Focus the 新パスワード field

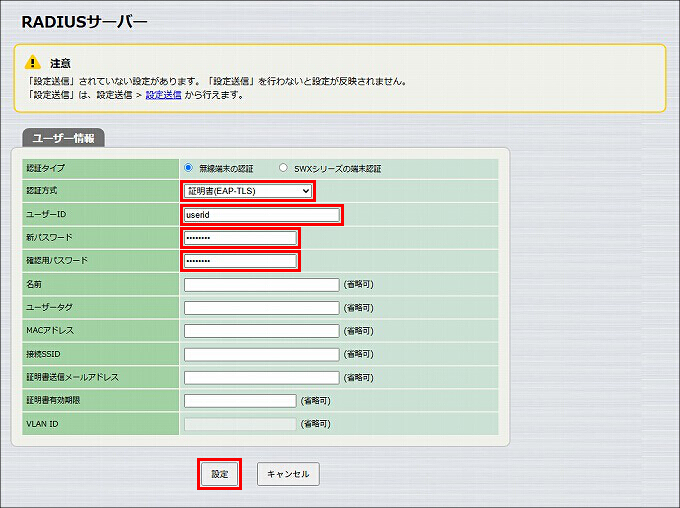pos(240,238)
